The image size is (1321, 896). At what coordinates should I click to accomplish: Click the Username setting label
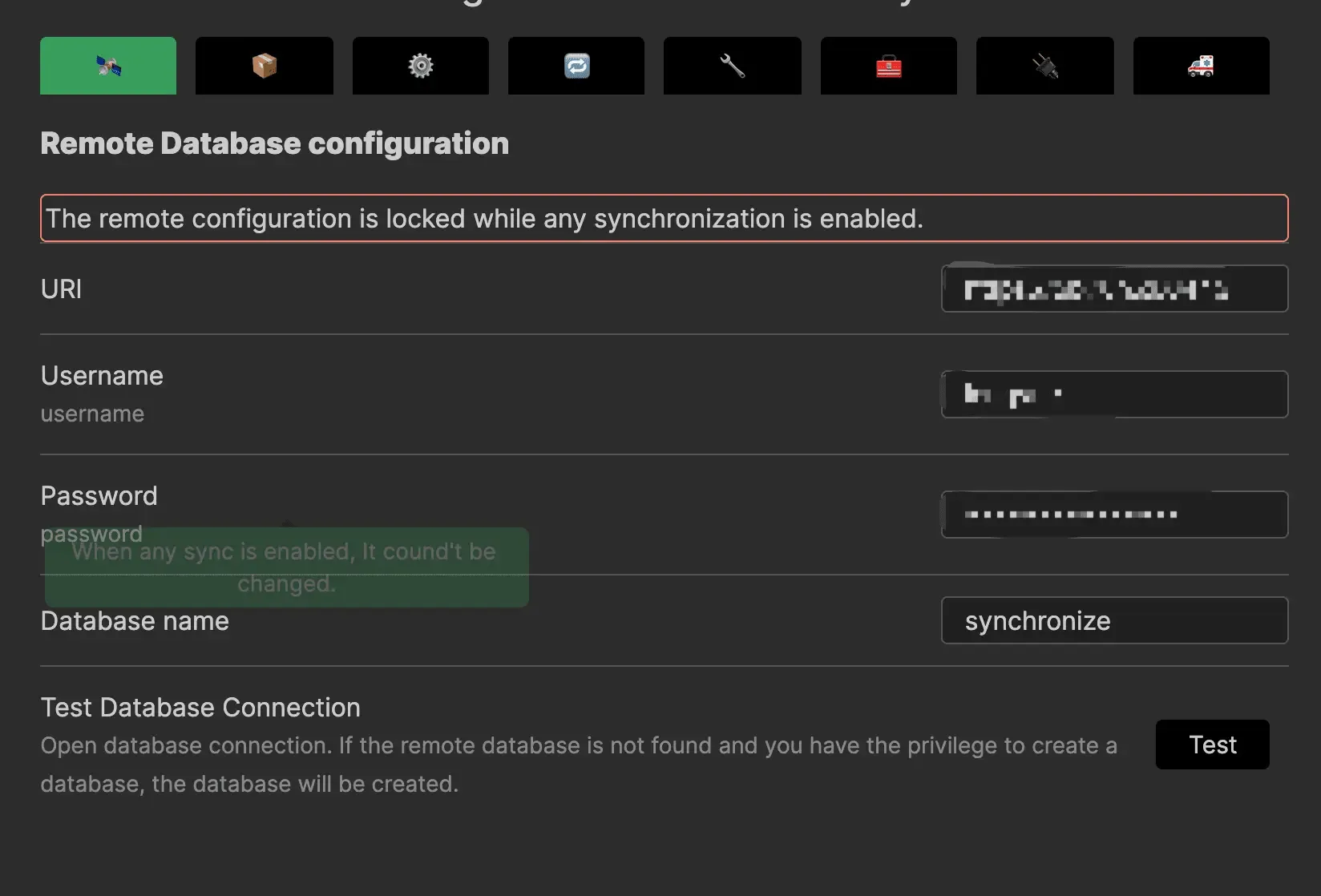tap(102, 376)
